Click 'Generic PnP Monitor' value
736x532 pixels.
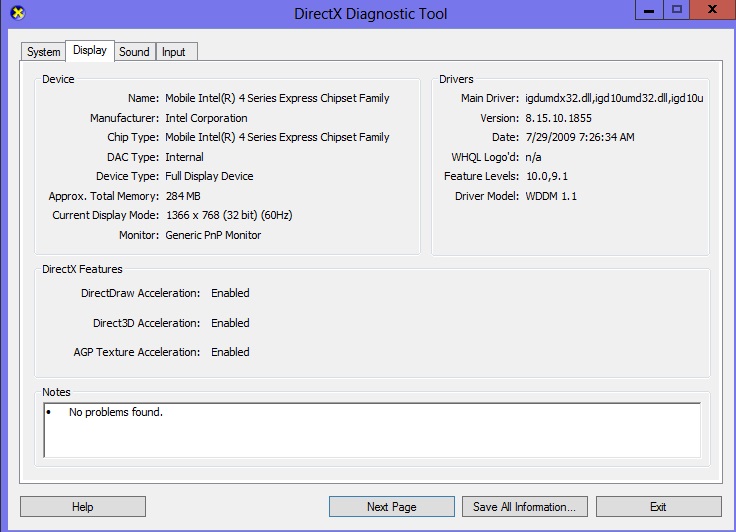click(x=213, y=235)
